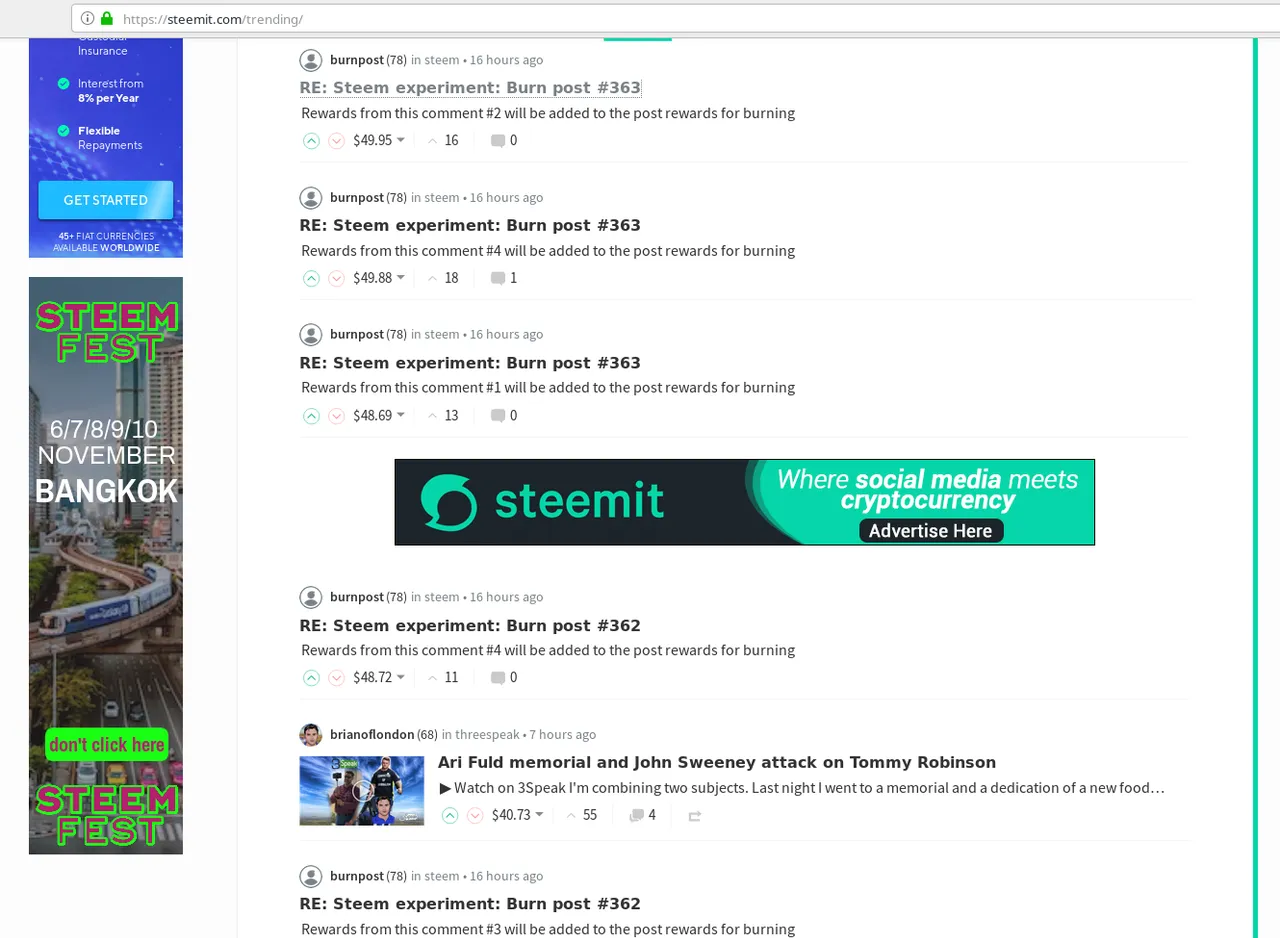Downvote the $48.69 burn post comment

click(337, 416)
